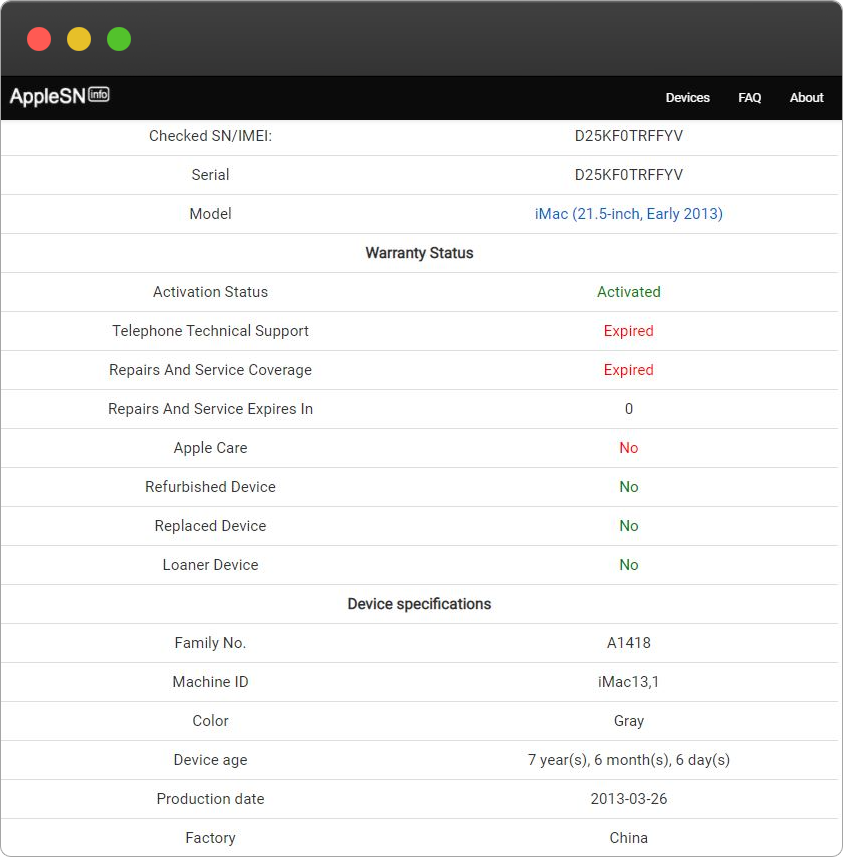Click the AppleSN info logo

coord(60,96)
